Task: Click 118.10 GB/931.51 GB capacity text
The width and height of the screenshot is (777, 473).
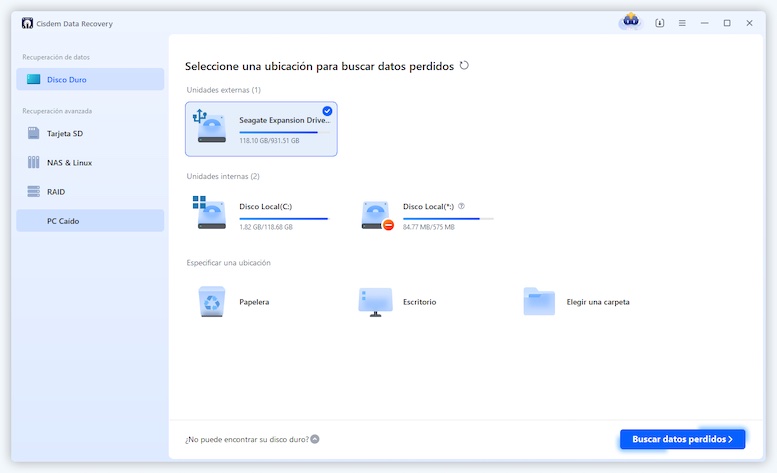Action: click(269, 141)
